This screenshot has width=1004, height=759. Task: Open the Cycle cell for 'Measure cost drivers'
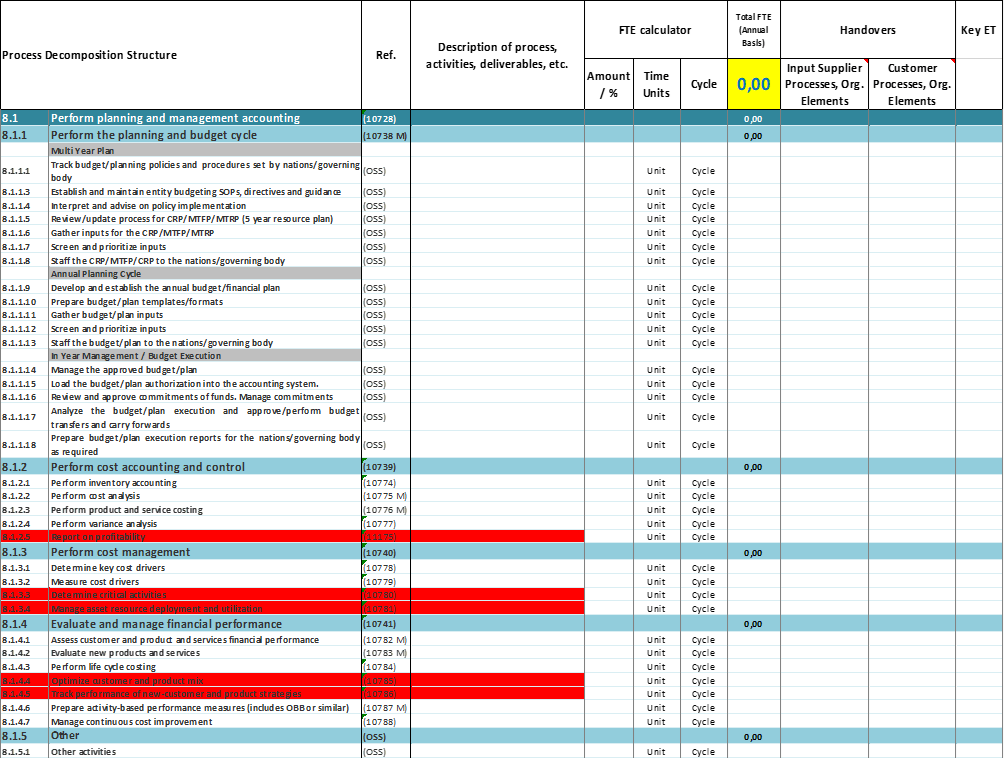click(704, 581)
